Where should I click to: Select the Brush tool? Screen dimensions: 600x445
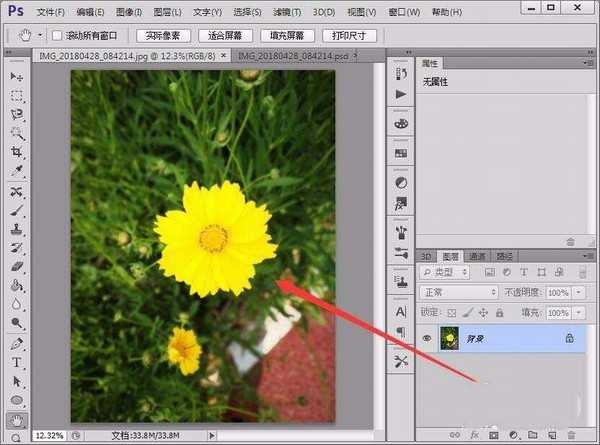point(17,210)
